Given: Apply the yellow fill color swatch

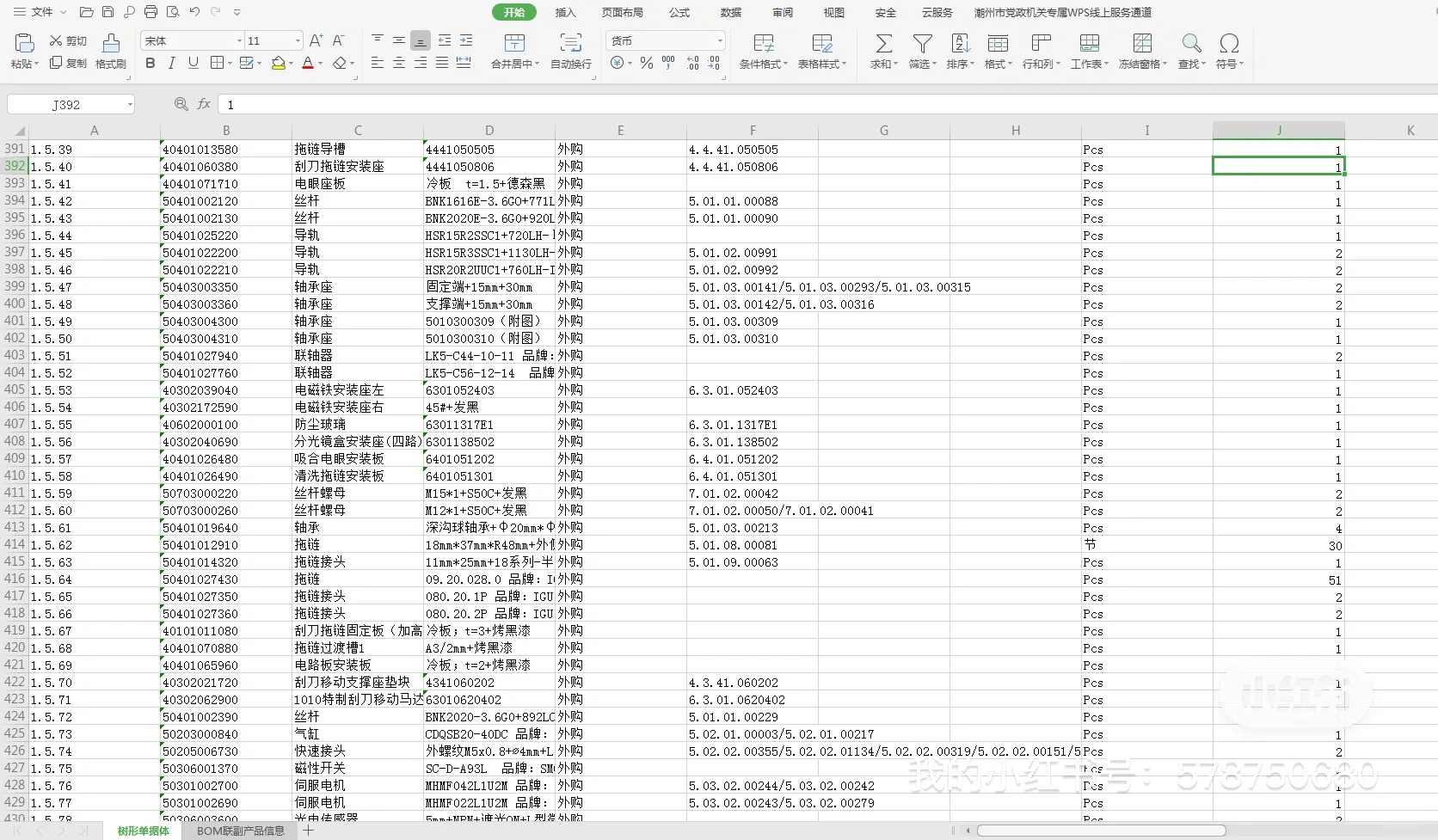Looking at the screenshot, I should [278, 63].
